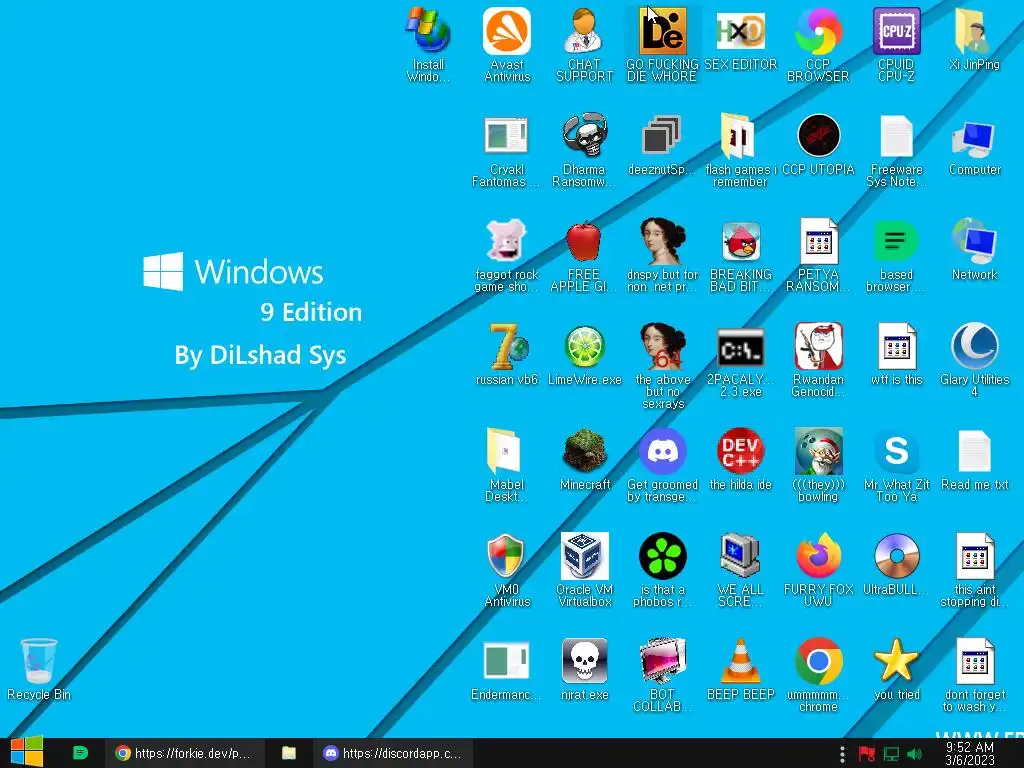Open the Freeware Sys Note file

896,150
